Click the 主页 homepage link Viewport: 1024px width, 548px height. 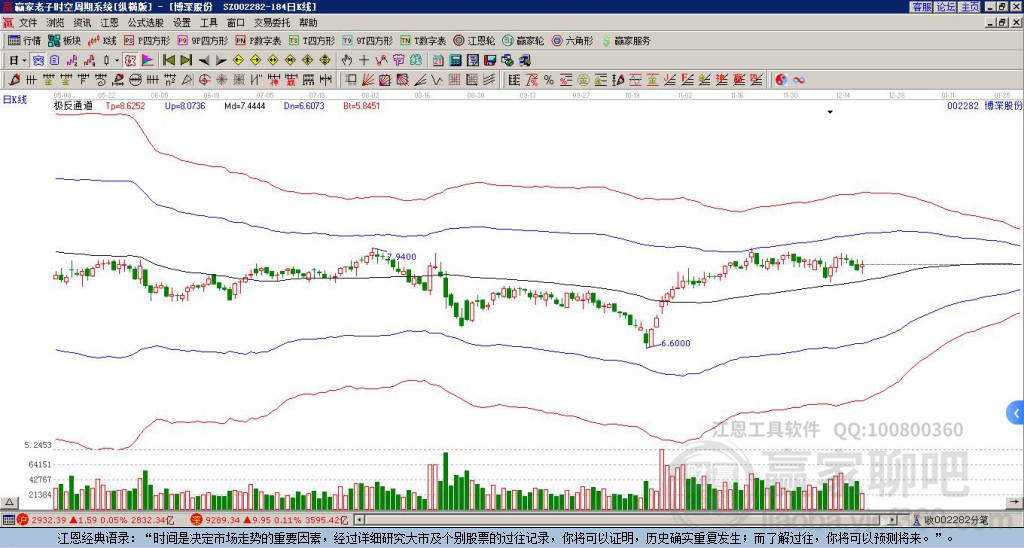pos(969,7)
